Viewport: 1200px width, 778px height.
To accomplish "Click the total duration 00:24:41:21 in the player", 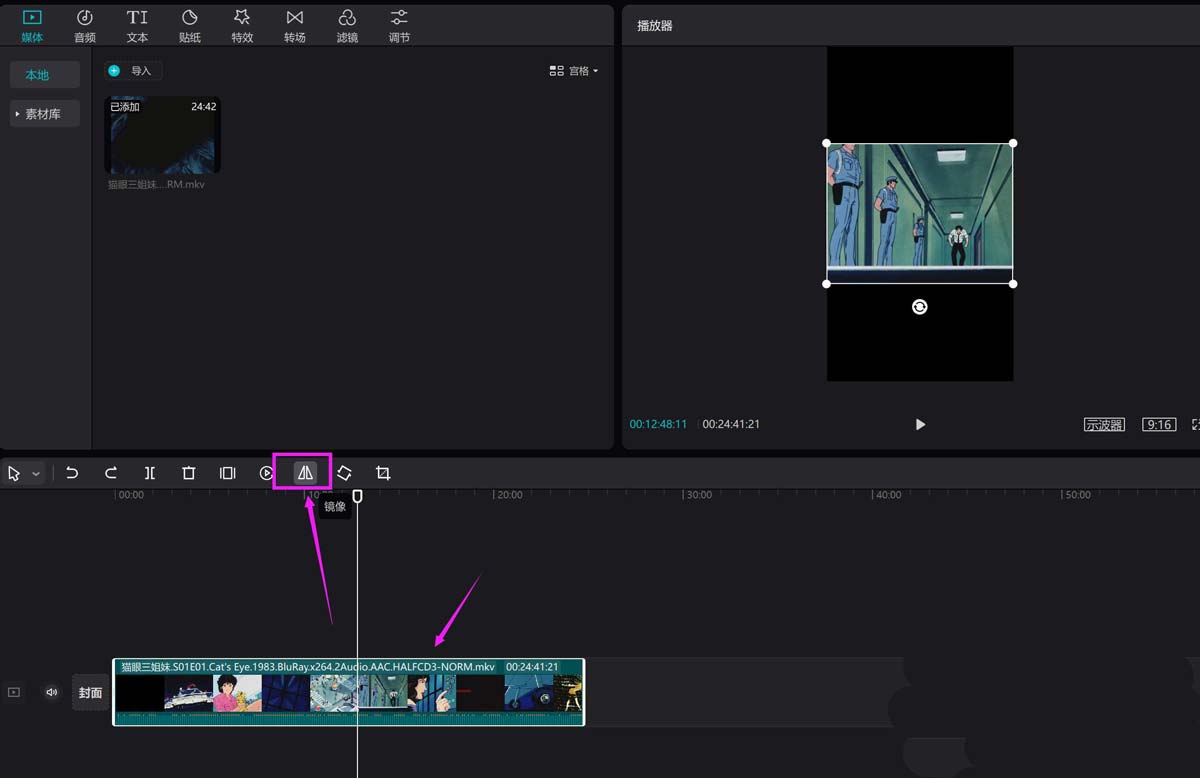I will [x=731, y=424].
